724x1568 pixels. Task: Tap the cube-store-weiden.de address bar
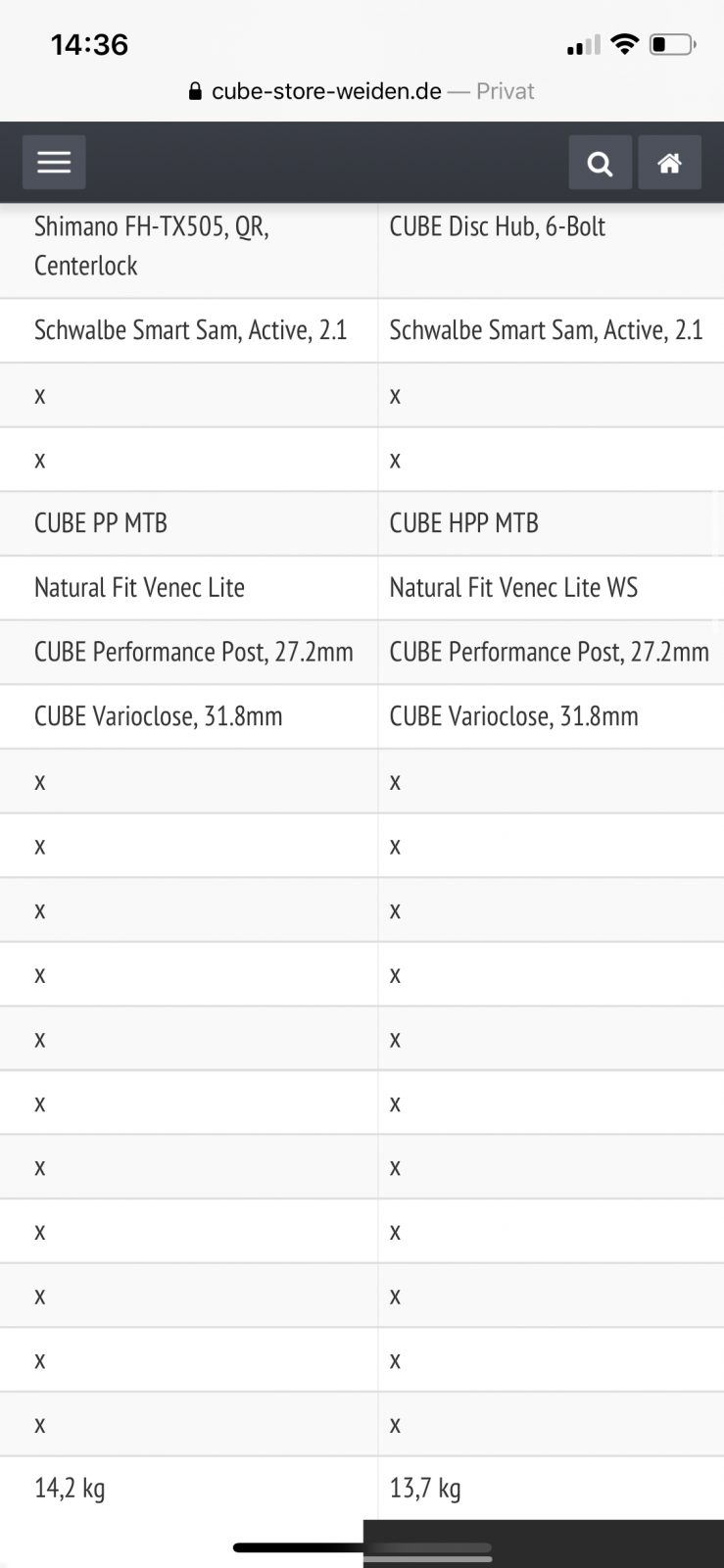(326, 92)
